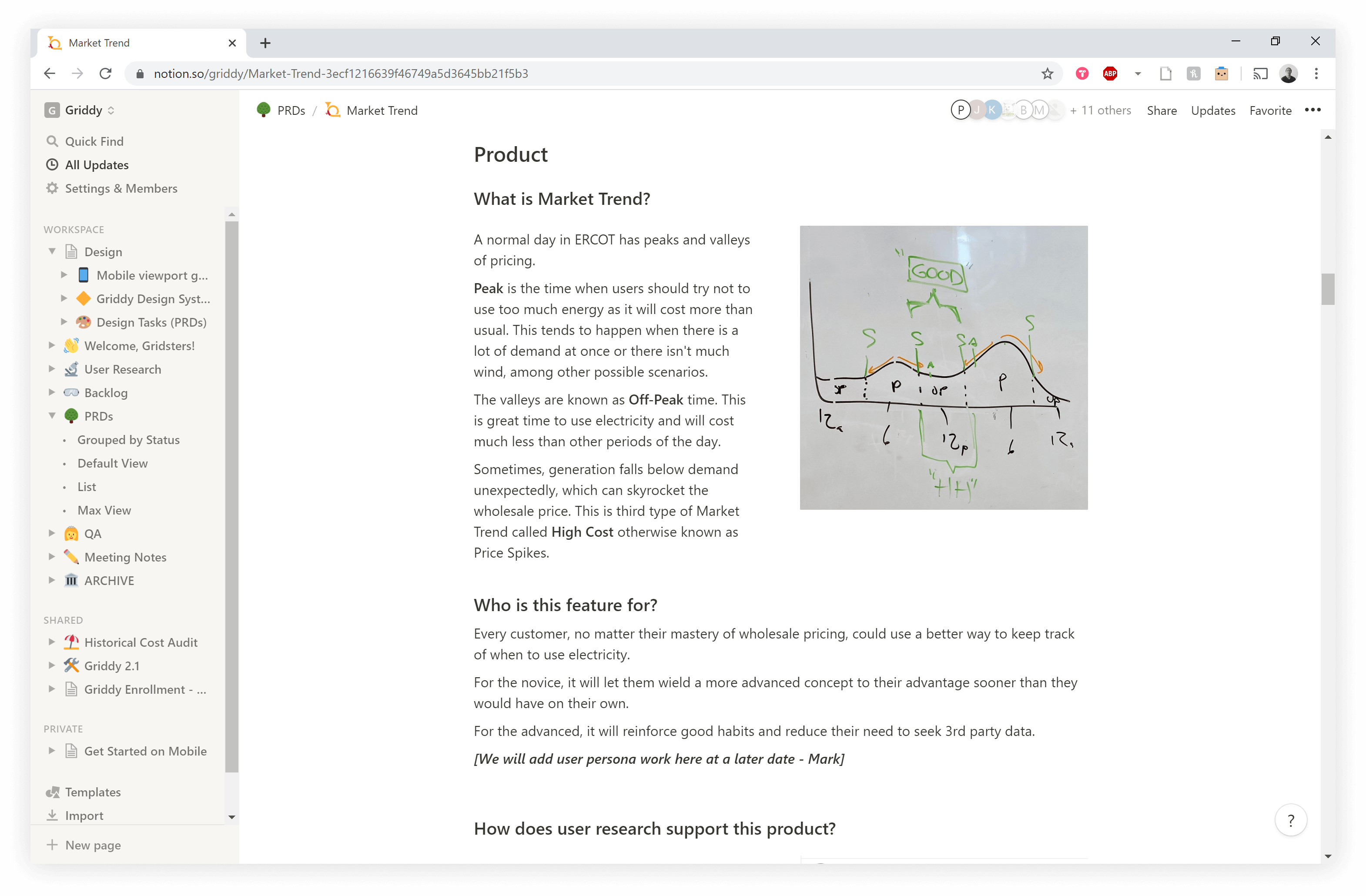Open the ABP Adblock Plus extension
This screenshot has width=1366, height=896.
pos(1109,74)
